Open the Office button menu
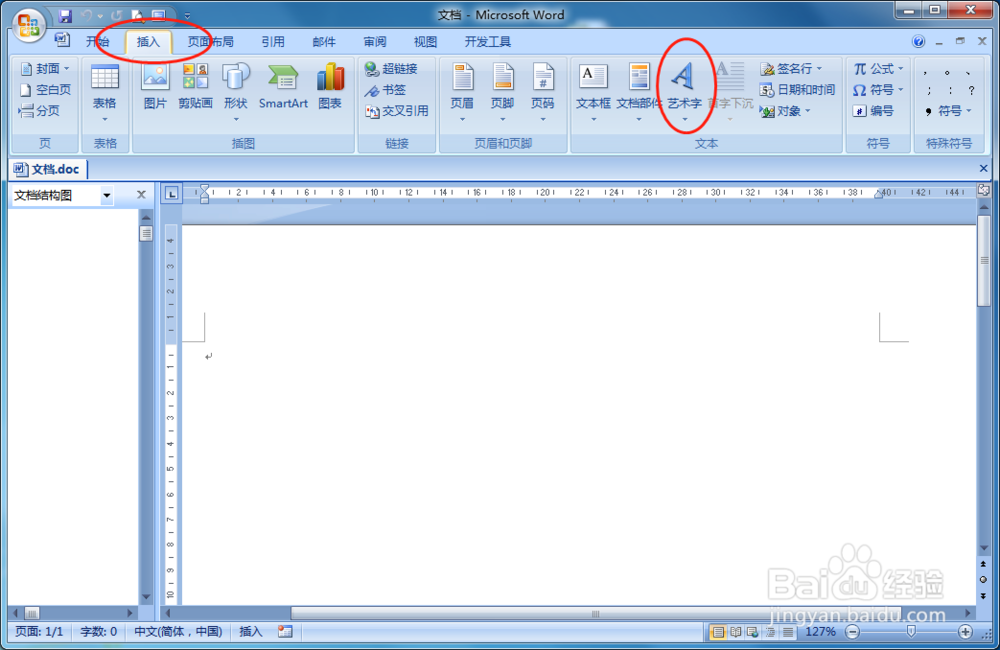The image size is (1000, 650). coord(28,26)
